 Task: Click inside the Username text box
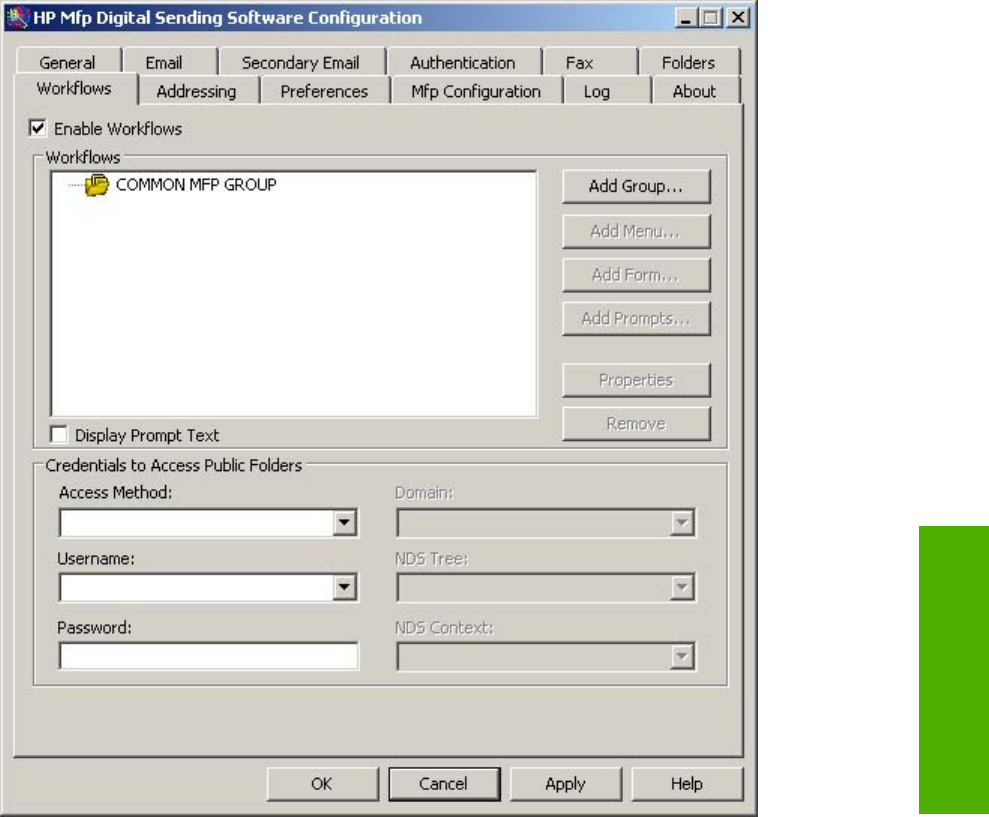click(x=196, y=587)
